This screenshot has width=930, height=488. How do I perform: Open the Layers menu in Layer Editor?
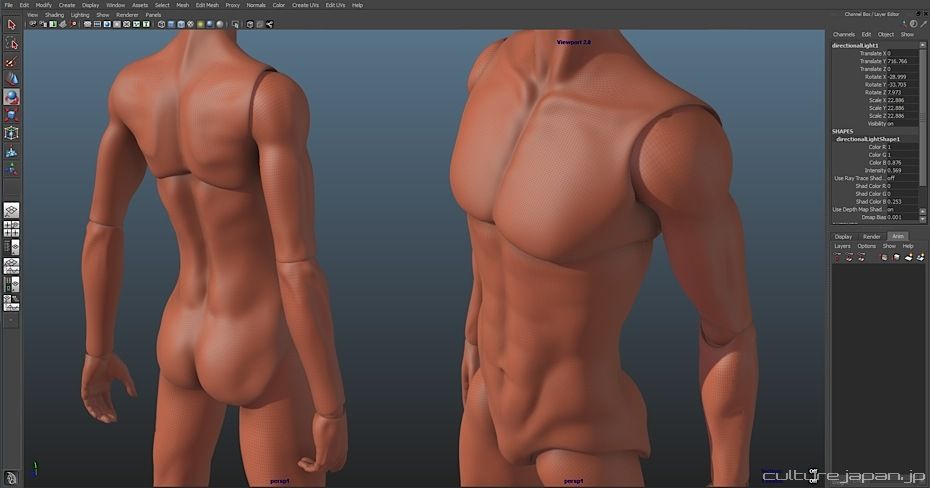point(842,246)
